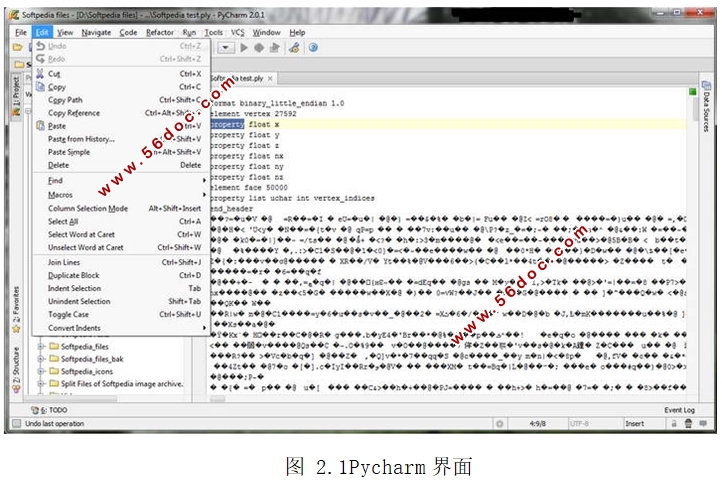Click Insert mode indicator in status bar
Image resolution: width=722 pixels, height=484 pixels.
coord(635,424)
